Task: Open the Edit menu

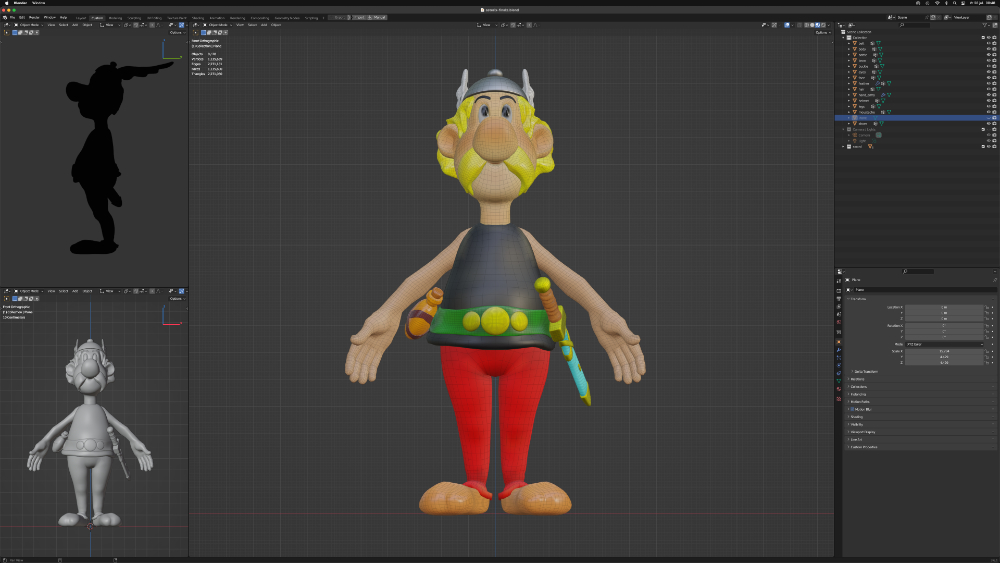Action: (x=22, y=17)
